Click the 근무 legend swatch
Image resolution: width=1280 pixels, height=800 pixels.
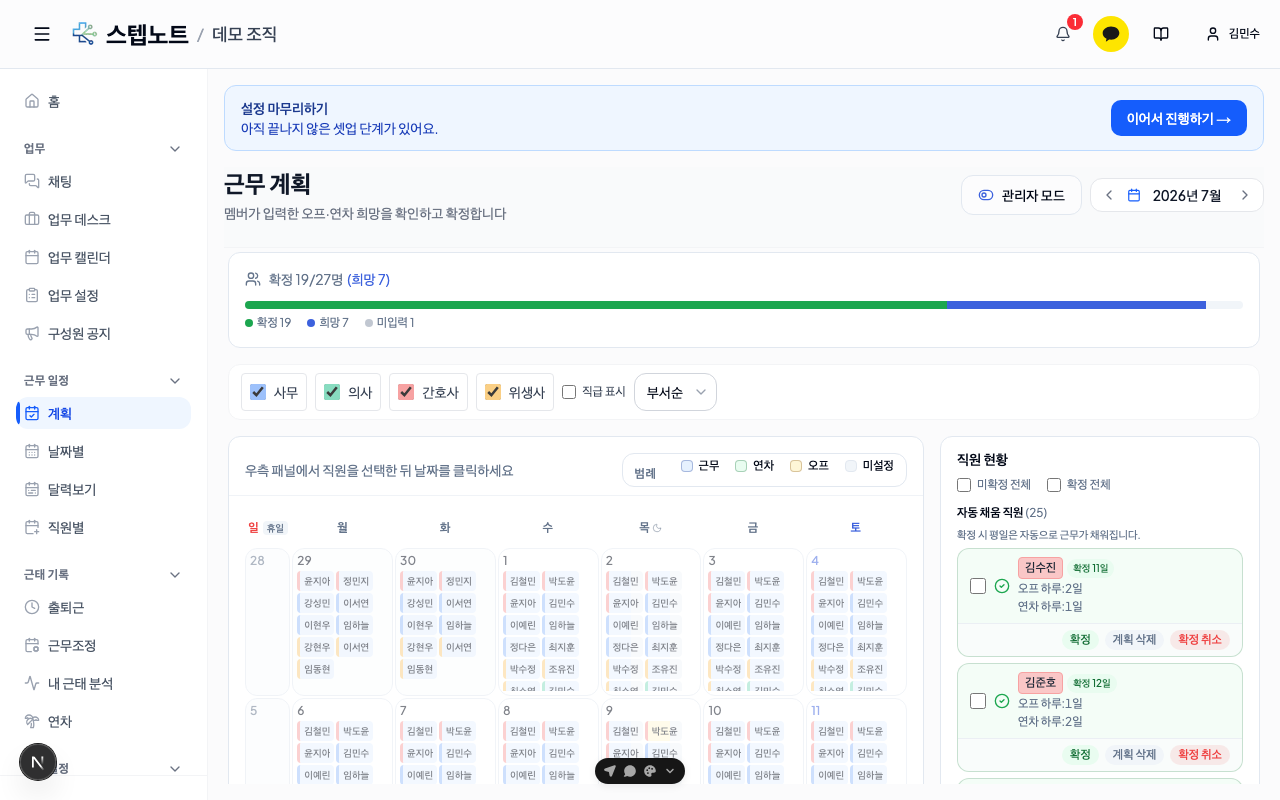(687, 466)
